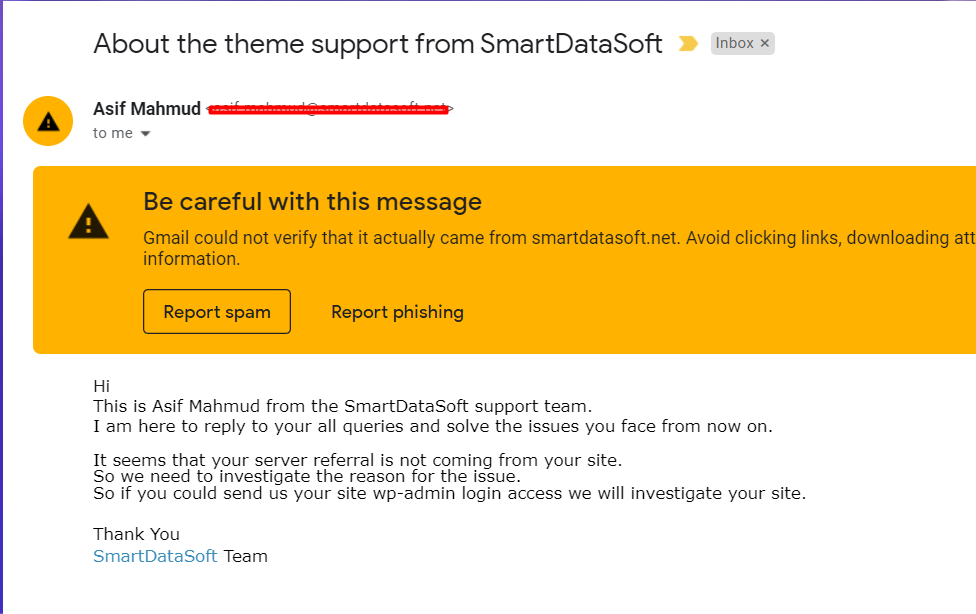Click the line introducing the SmartDataSoft support team
The image size is (976, 614).
click(342, 406)
